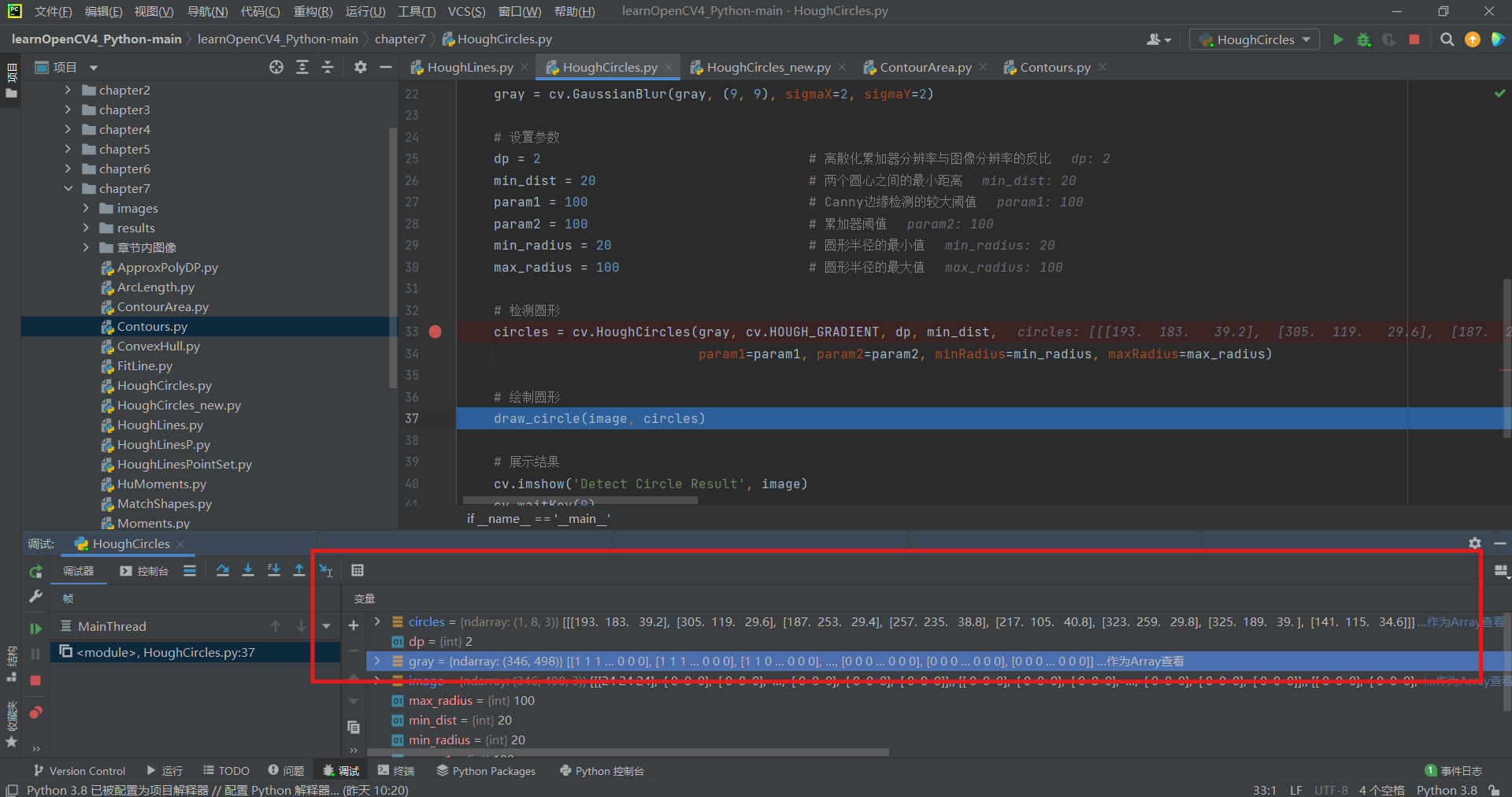The height and width of the screenshot is (797, 1512).
Task: Pause the running program in the debugger
Action: (x=35, y=653)
